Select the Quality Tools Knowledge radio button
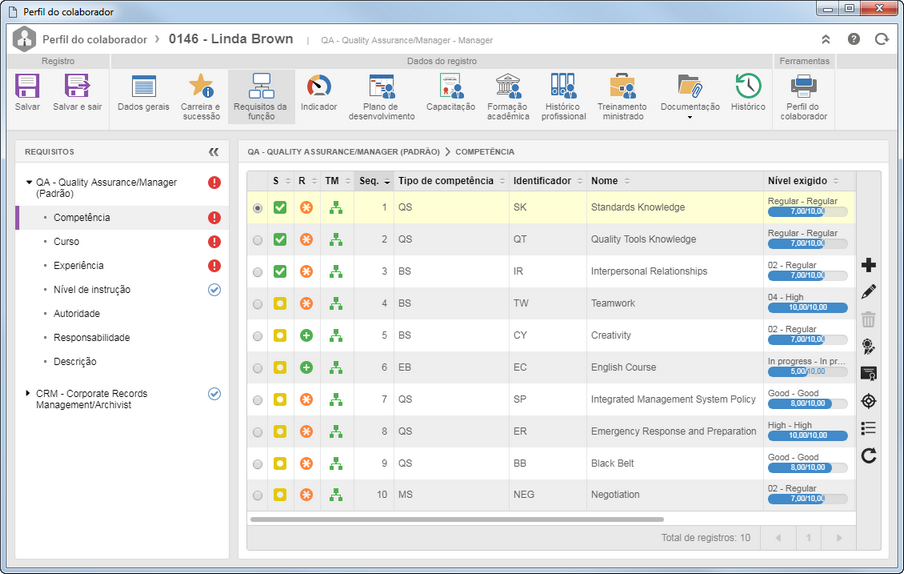 pos(258,240)
